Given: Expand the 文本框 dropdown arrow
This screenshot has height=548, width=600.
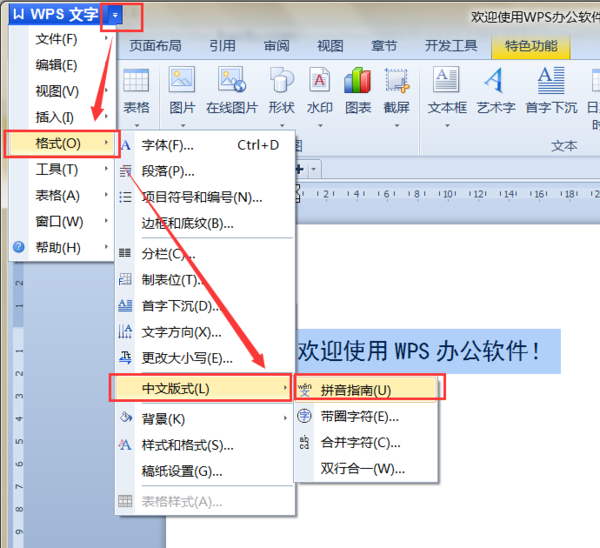Looking at the screenshot, I should click(x=447, y=126).
